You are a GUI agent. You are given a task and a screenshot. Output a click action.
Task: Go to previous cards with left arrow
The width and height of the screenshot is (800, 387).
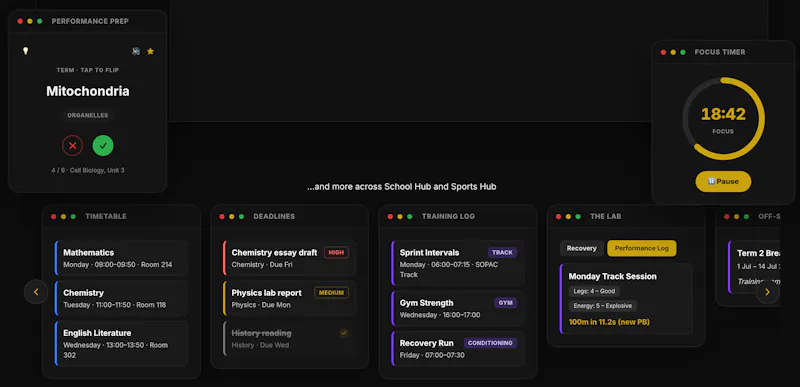coord(36,292)
